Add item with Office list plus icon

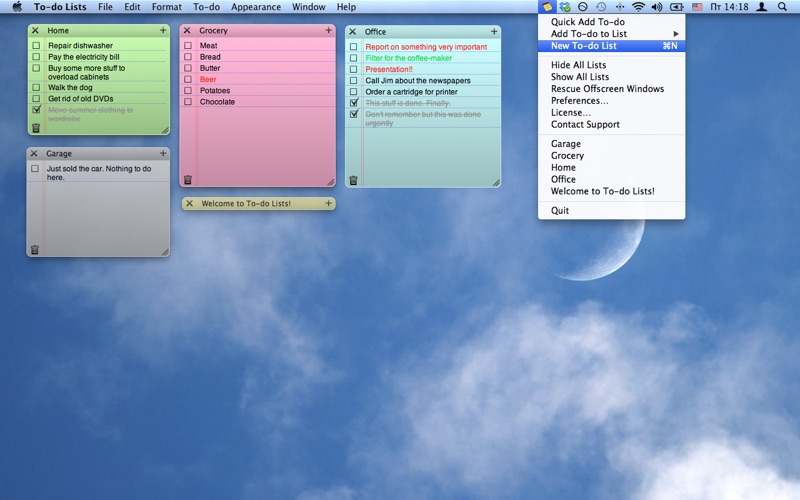pyautogui.click(x=494, y=32)
